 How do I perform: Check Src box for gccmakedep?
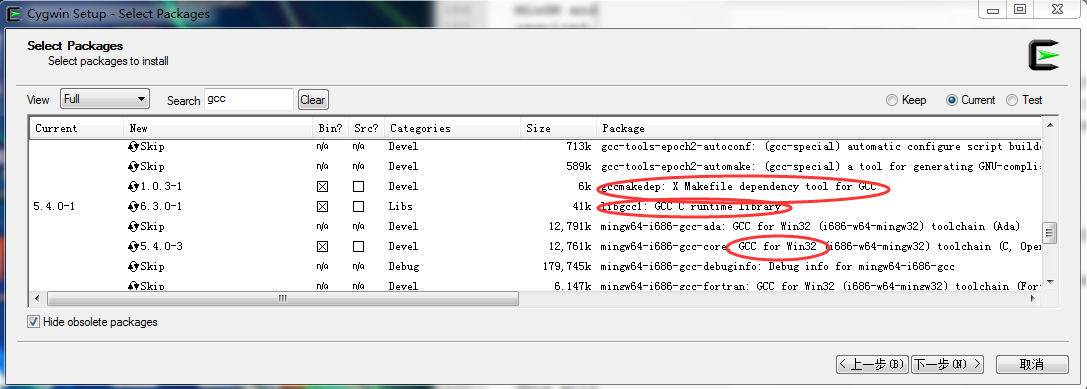coord(358,187)
